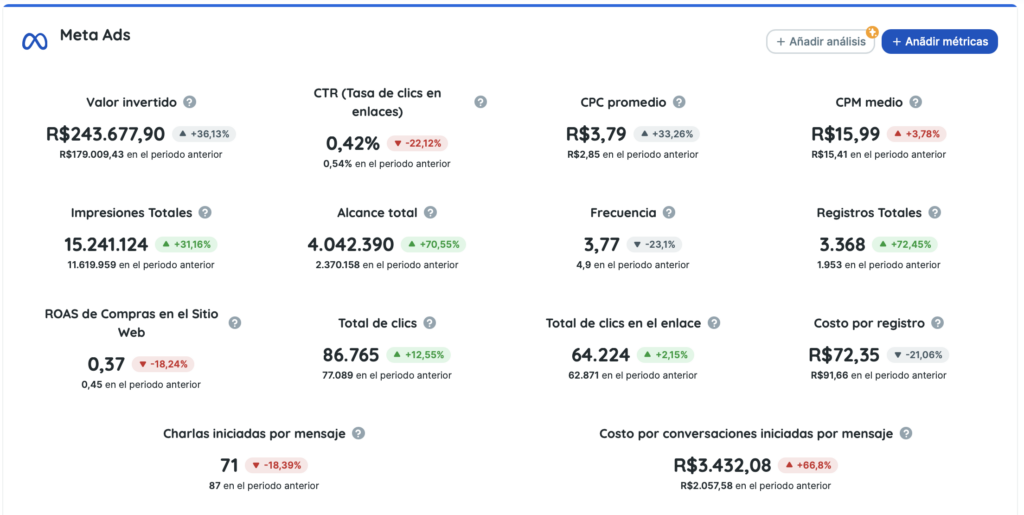Click the +36,13% change badge
Viewport: 1024px width, 515px height.
pyautogui.click(x=204, y=134)
